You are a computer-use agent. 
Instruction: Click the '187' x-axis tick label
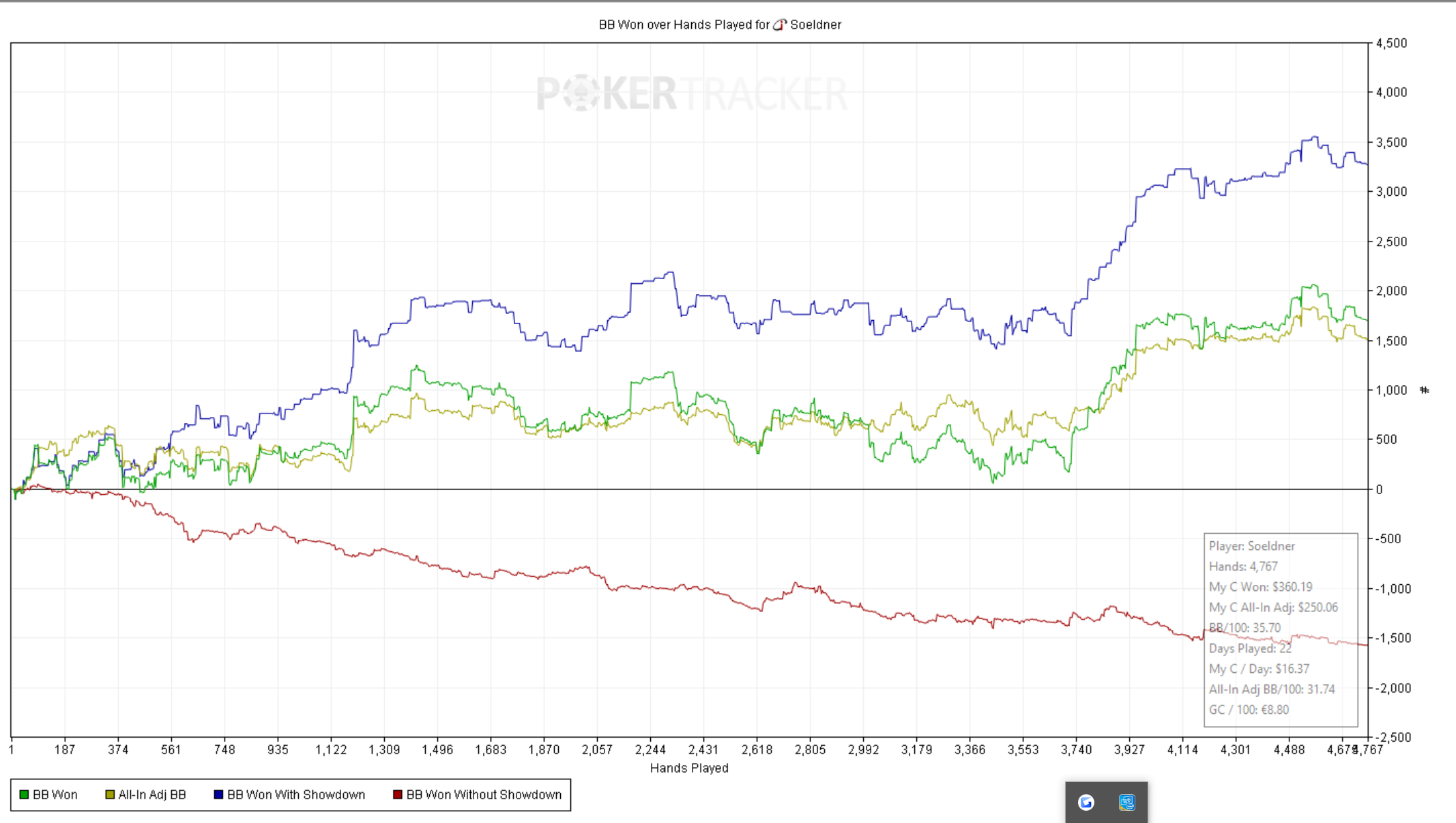click(x=65, y=749)
